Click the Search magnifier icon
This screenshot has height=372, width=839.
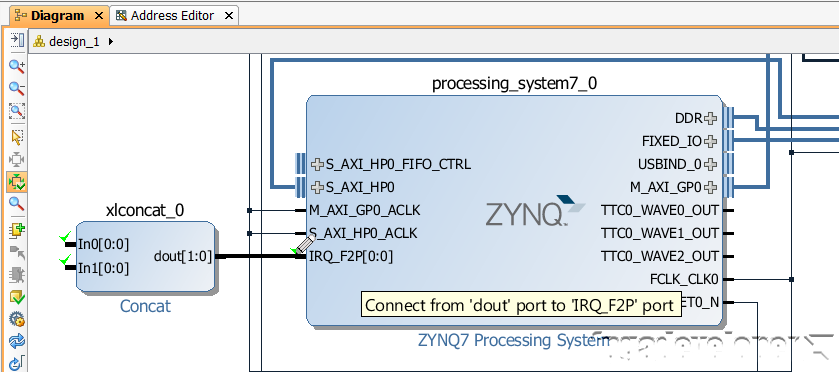point(17,204)
